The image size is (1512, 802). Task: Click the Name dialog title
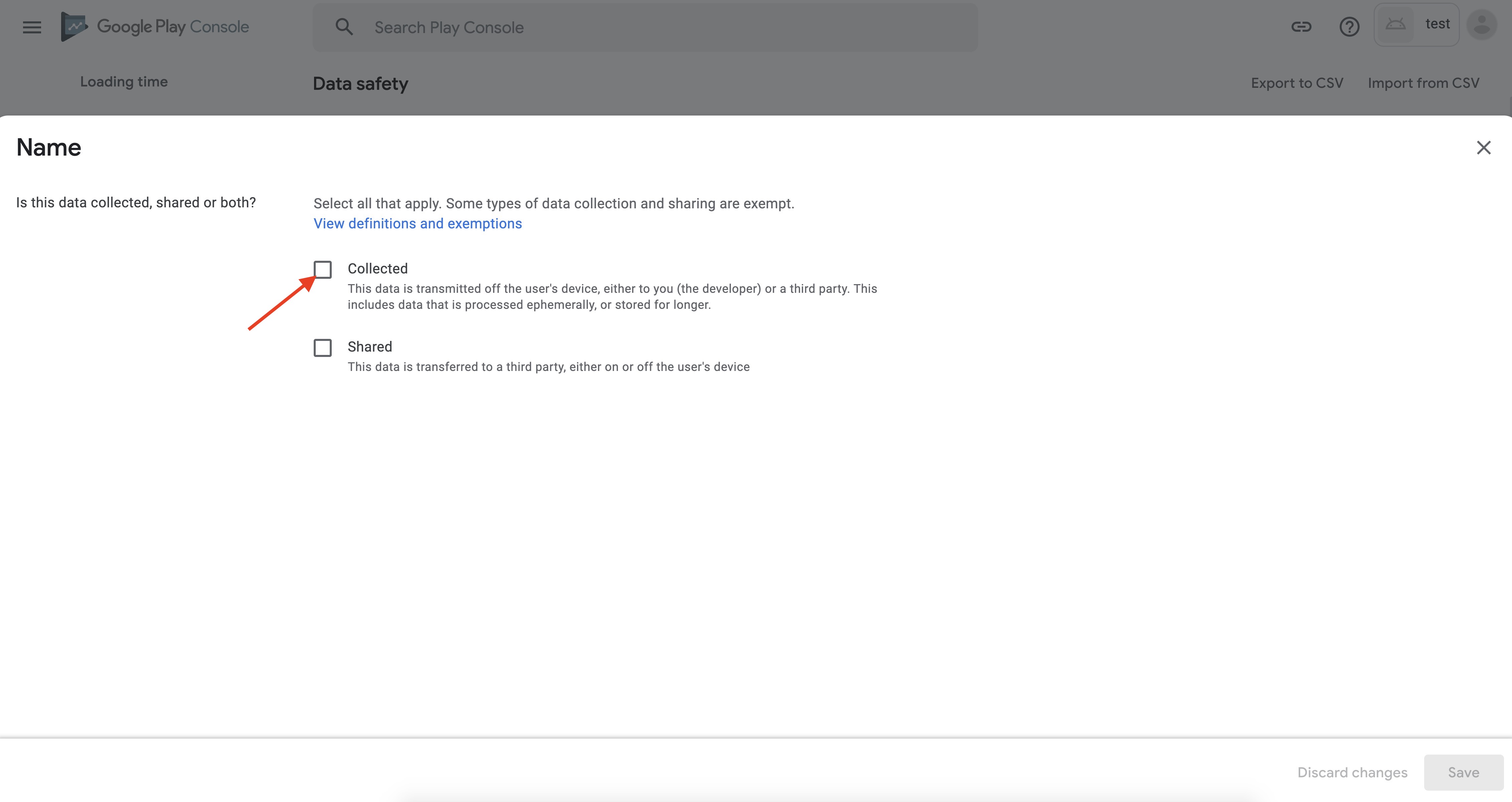(49, 147)
